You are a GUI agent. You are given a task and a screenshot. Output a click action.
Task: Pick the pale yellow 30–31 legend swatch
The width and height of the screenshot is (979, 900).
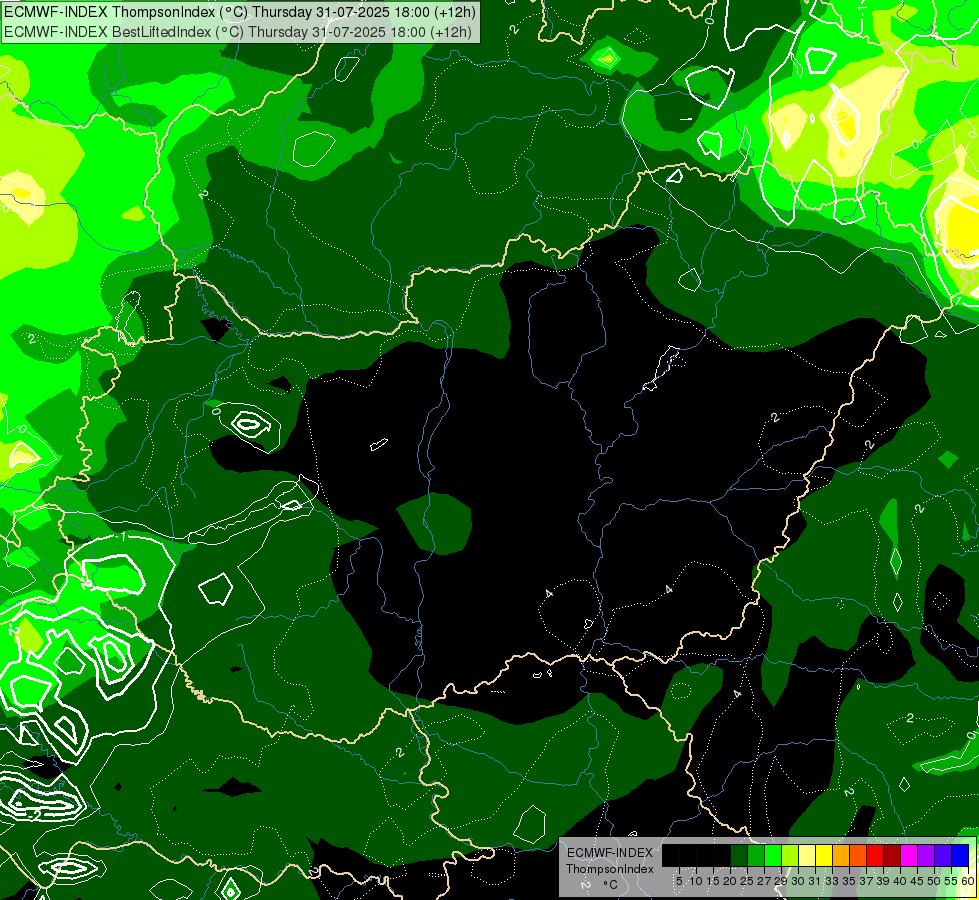pyautogui.click(x=807, y=855)
